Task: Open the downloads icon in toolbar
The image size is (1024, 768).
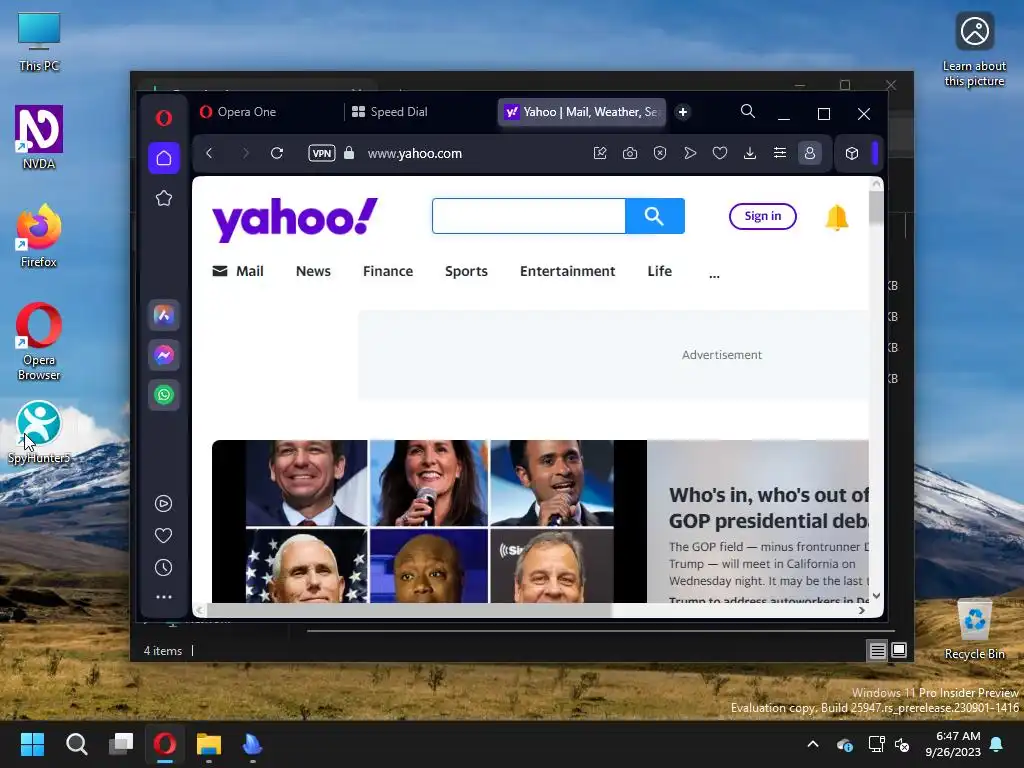Action: [750, 153]
